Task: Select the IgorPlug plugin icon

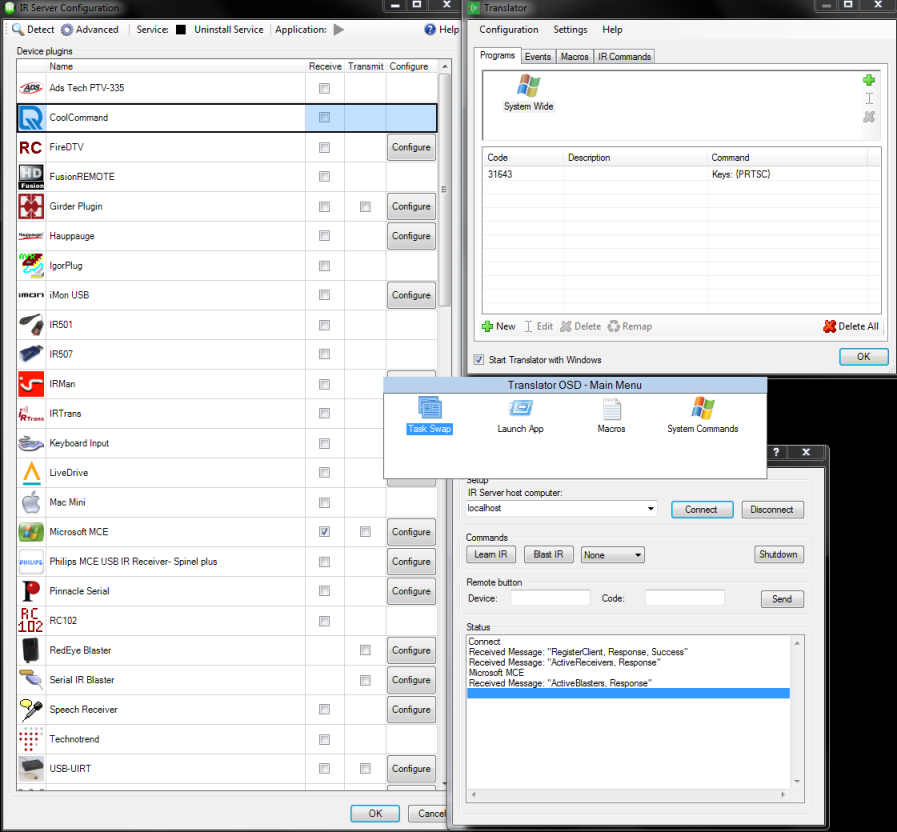Action: coord(31,266)
